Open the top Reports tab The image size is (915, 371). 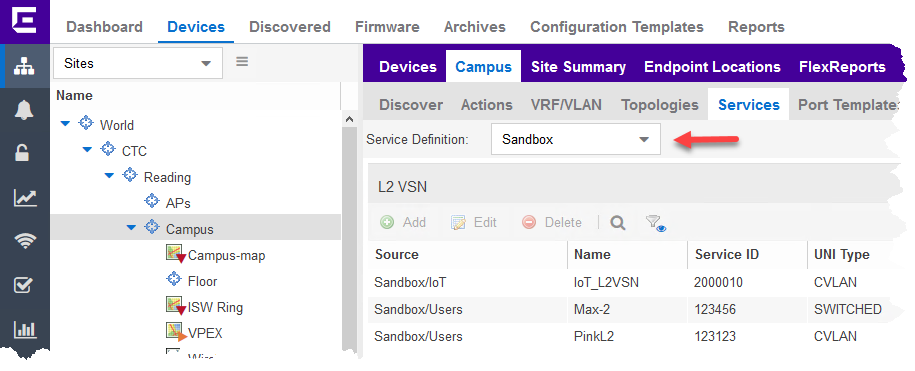point(756,27)
